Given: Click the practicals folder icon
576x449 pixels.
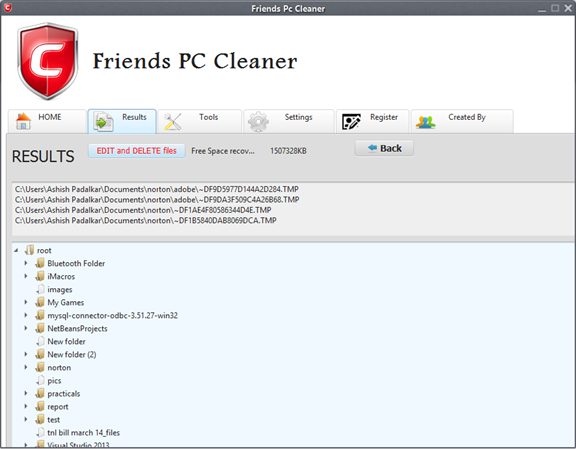Looking at the screenshot, I should point(40,394).
